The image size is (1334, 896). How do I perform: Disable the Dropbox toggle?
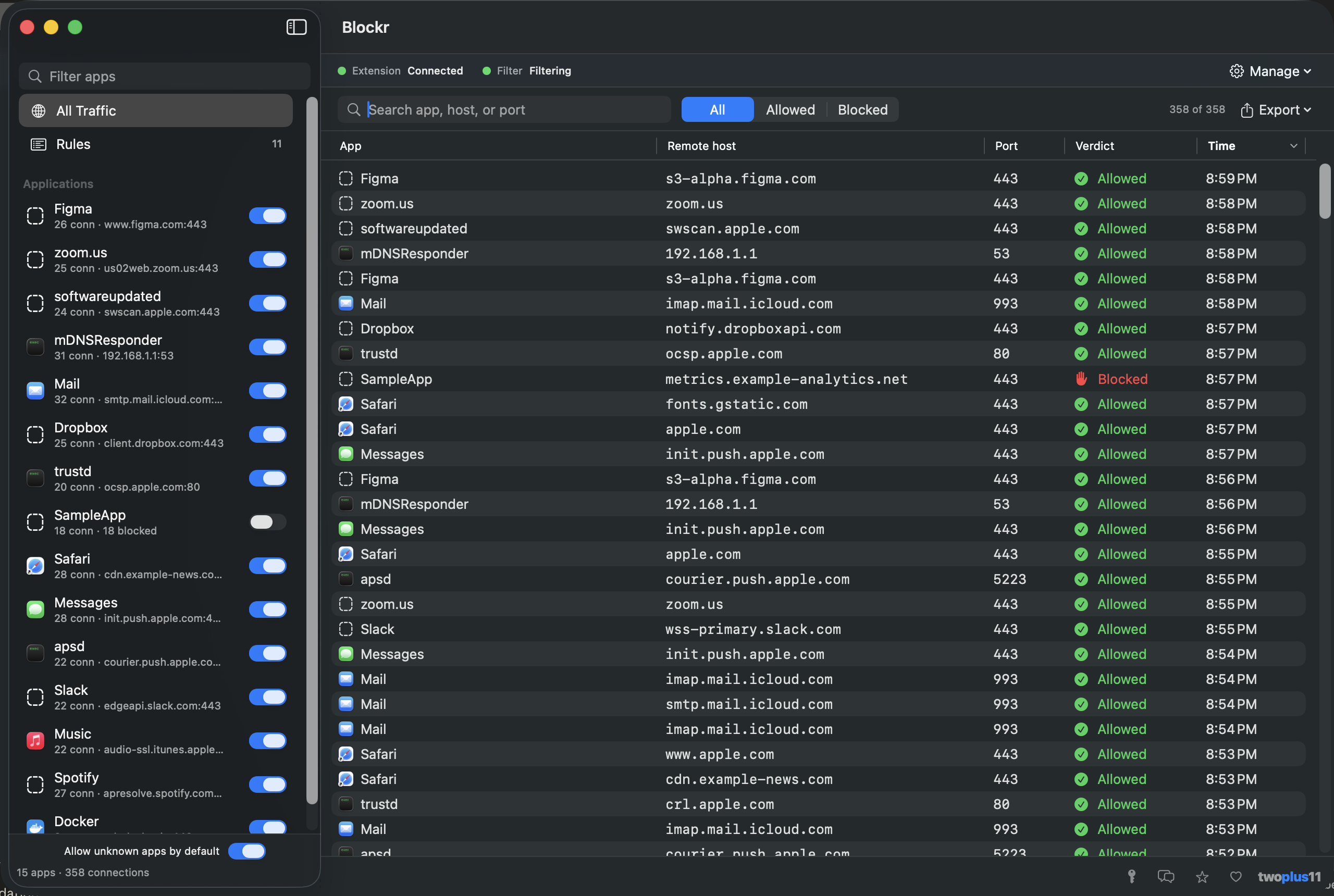(x=267, y=435)
